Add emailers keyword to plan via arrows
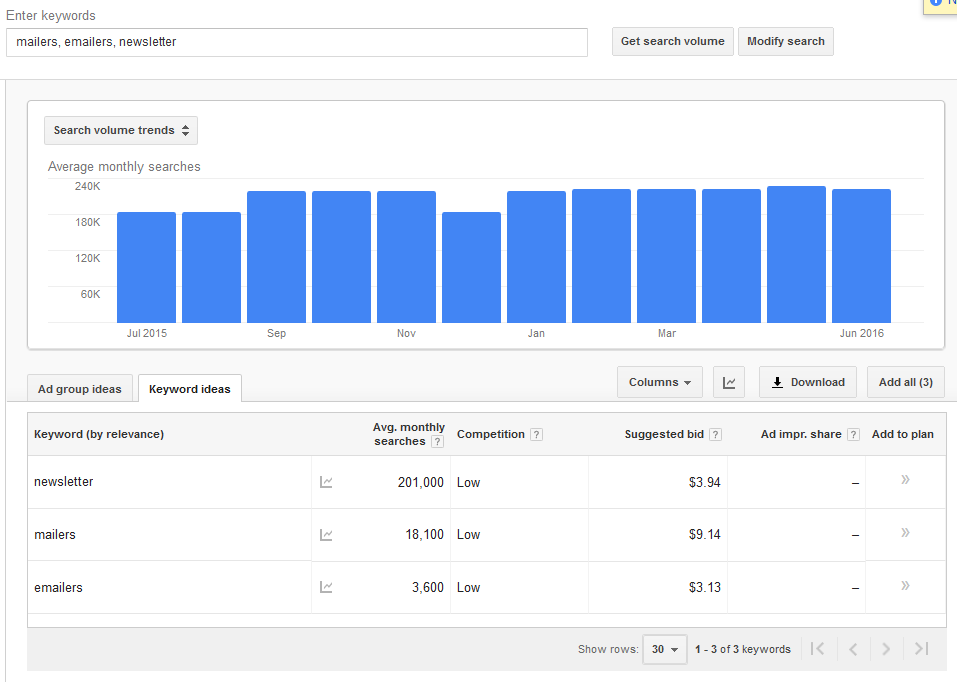This screenshot has height=682, width=957. (x=905, y=586)
